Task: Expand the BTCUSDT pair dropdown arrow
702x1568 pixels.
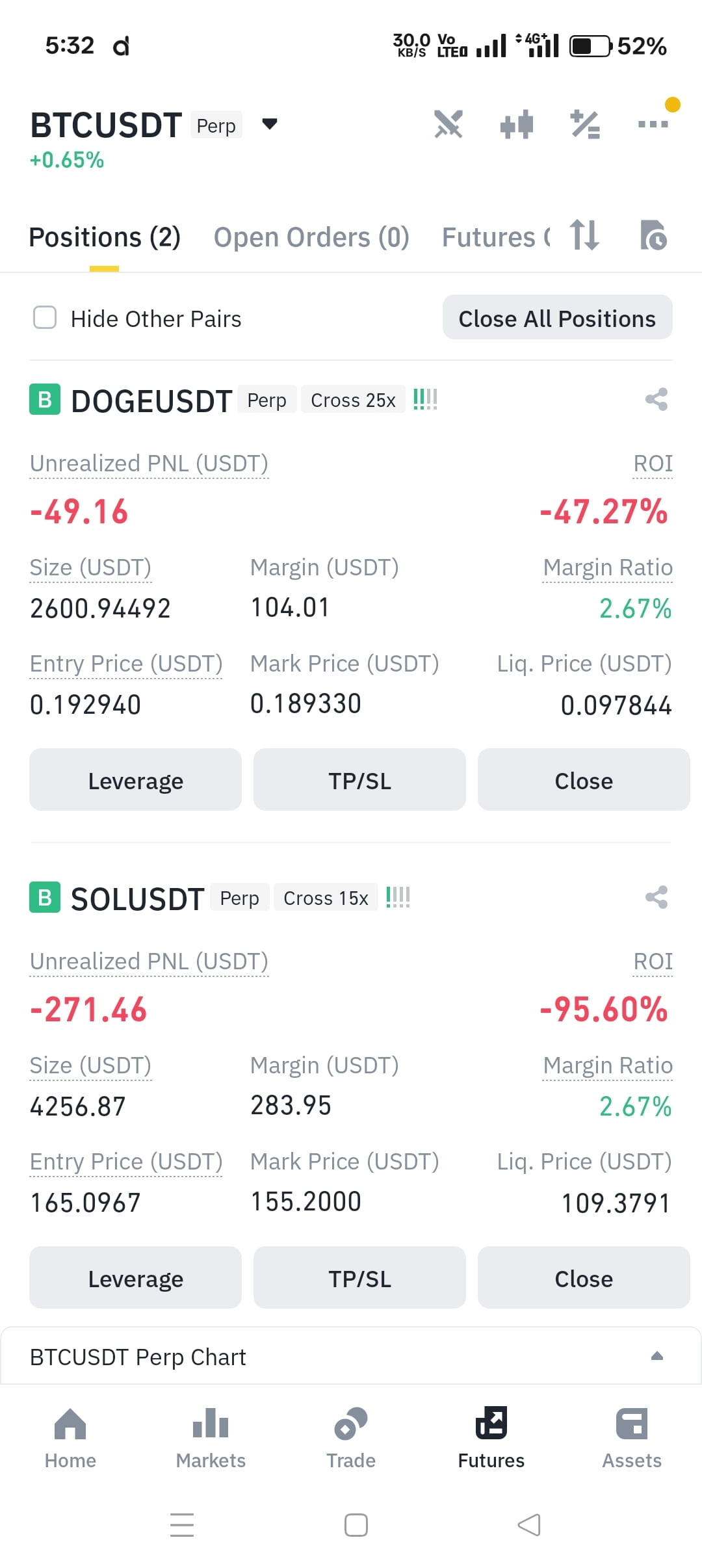Action: [x=270, y=124]
